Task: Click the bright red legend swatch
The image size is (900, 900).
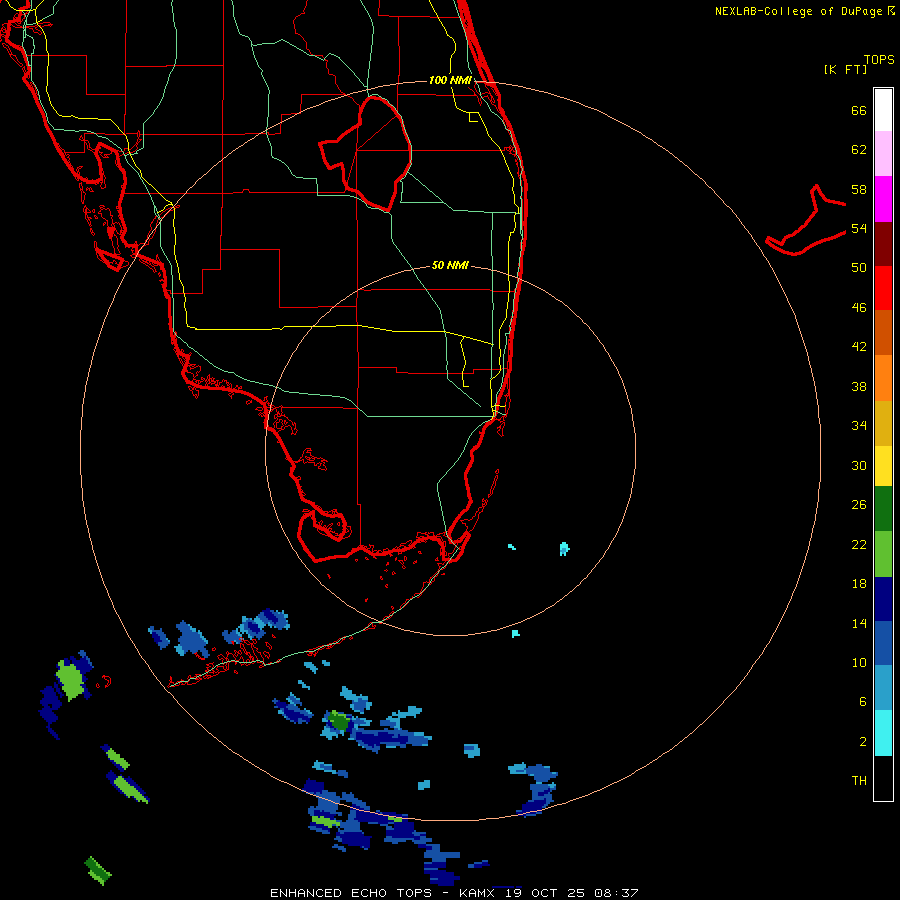Action: (x=883, y=288)
